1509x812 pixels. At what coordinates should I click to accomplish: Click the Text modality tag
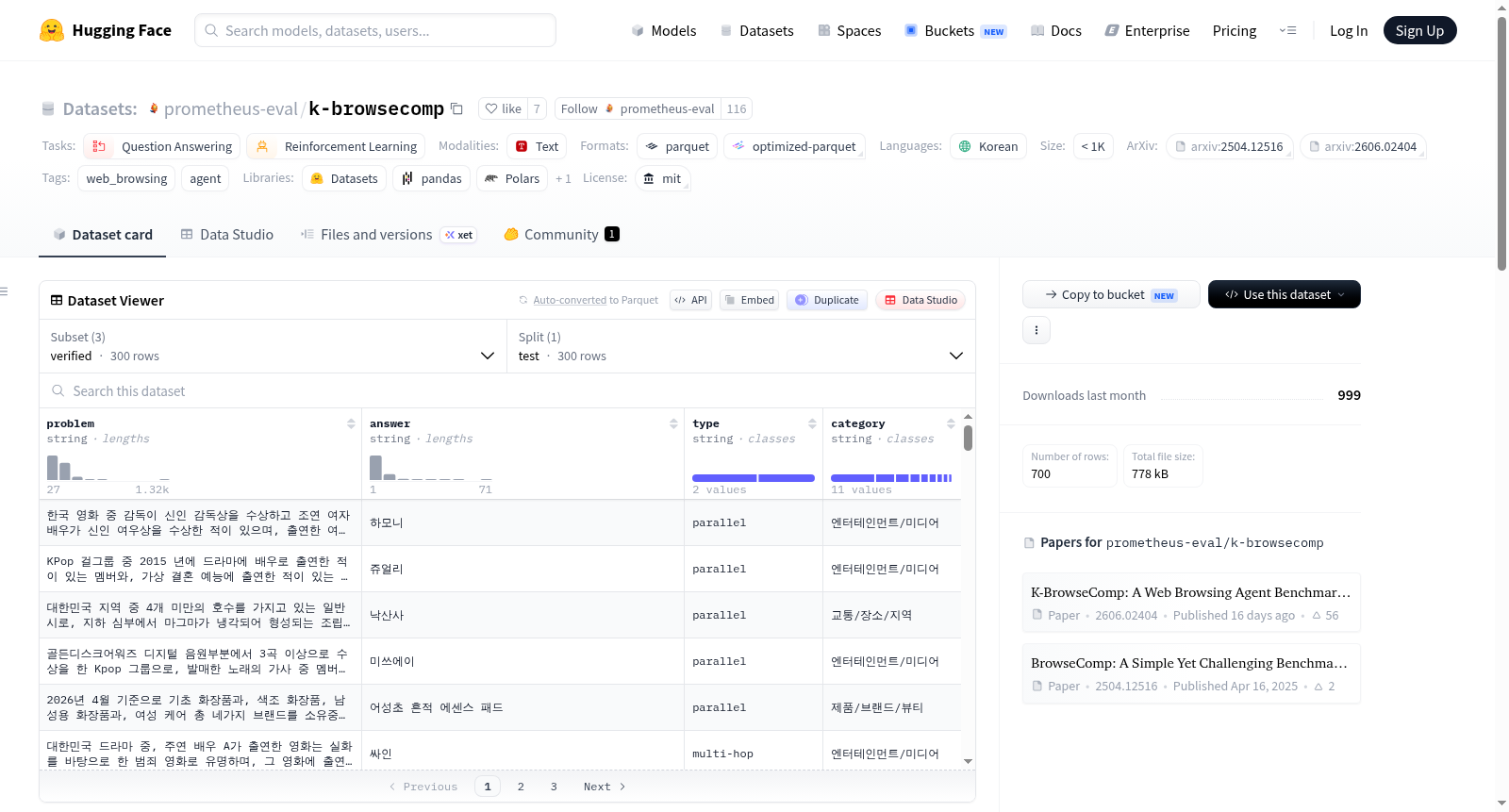click(537, 146)
